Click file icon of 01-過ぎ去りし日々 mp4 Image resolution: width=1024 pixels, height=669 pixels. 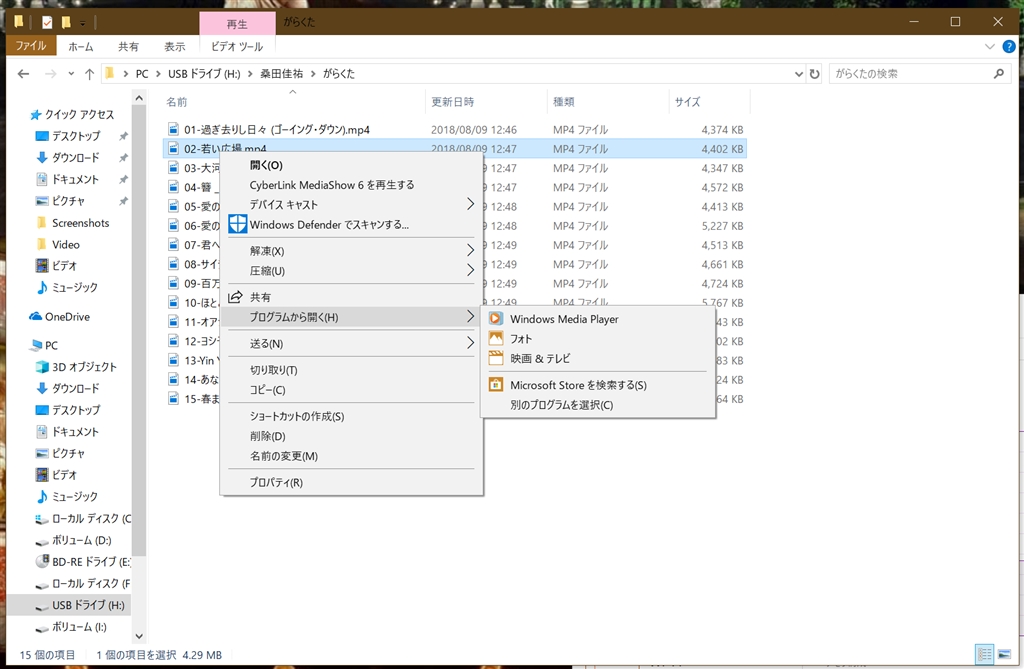pos(173,129)
